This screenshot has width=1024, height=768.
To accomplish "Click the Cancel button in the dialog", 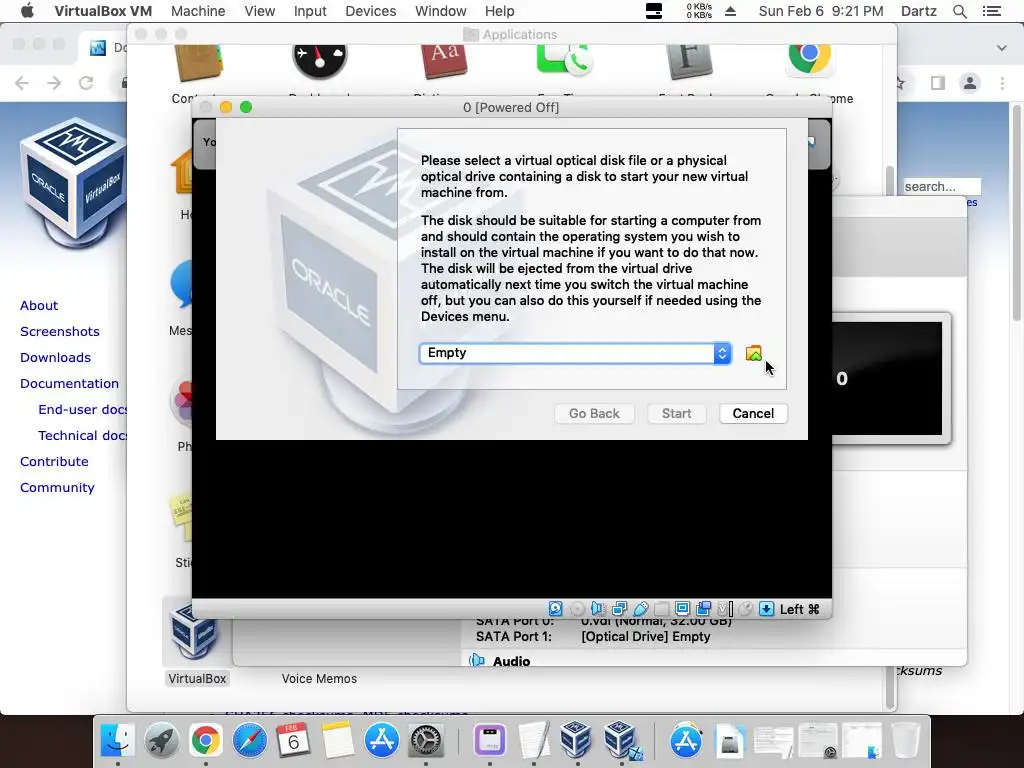I will [753, 413].
